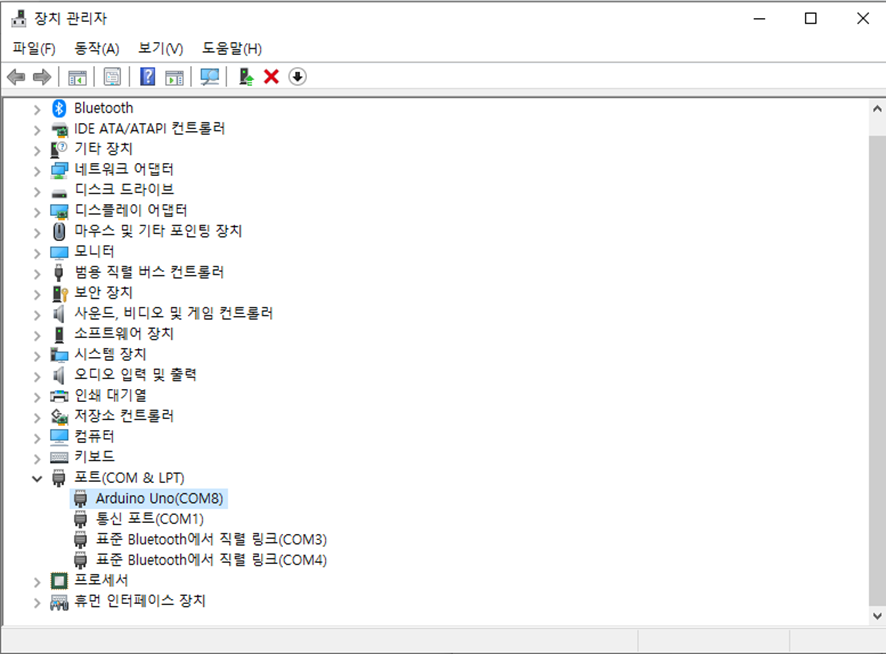This screenshot has width=886, height=654.
Task: Collapse the 포트(COM & LPT) node
Action: pyautogui.click(x=37, y=479)
